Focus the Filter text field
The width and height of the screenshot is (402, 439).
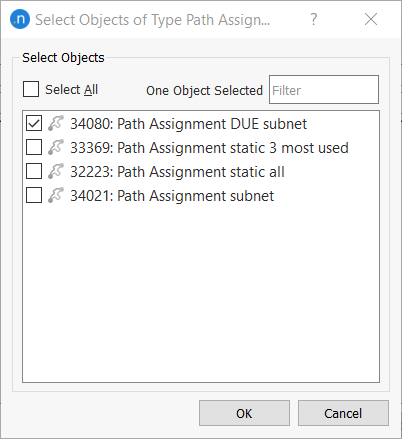coord(324,89)
